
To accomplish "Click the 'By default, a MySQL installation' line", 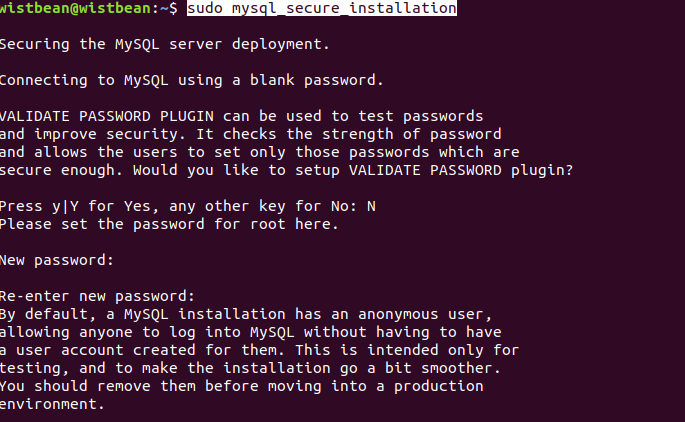I will click(246, 315).
